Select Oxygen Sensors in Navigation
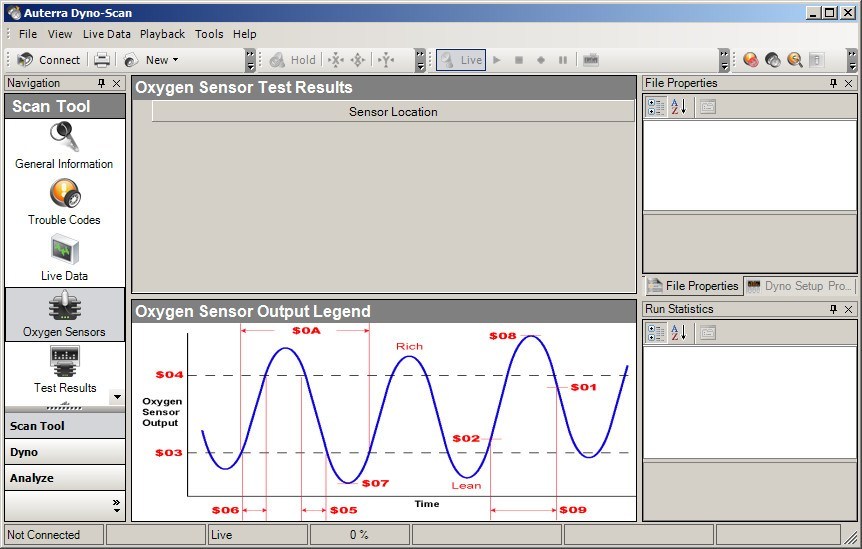862x549 pixels. pyautogui.click(x=64, y=314)
